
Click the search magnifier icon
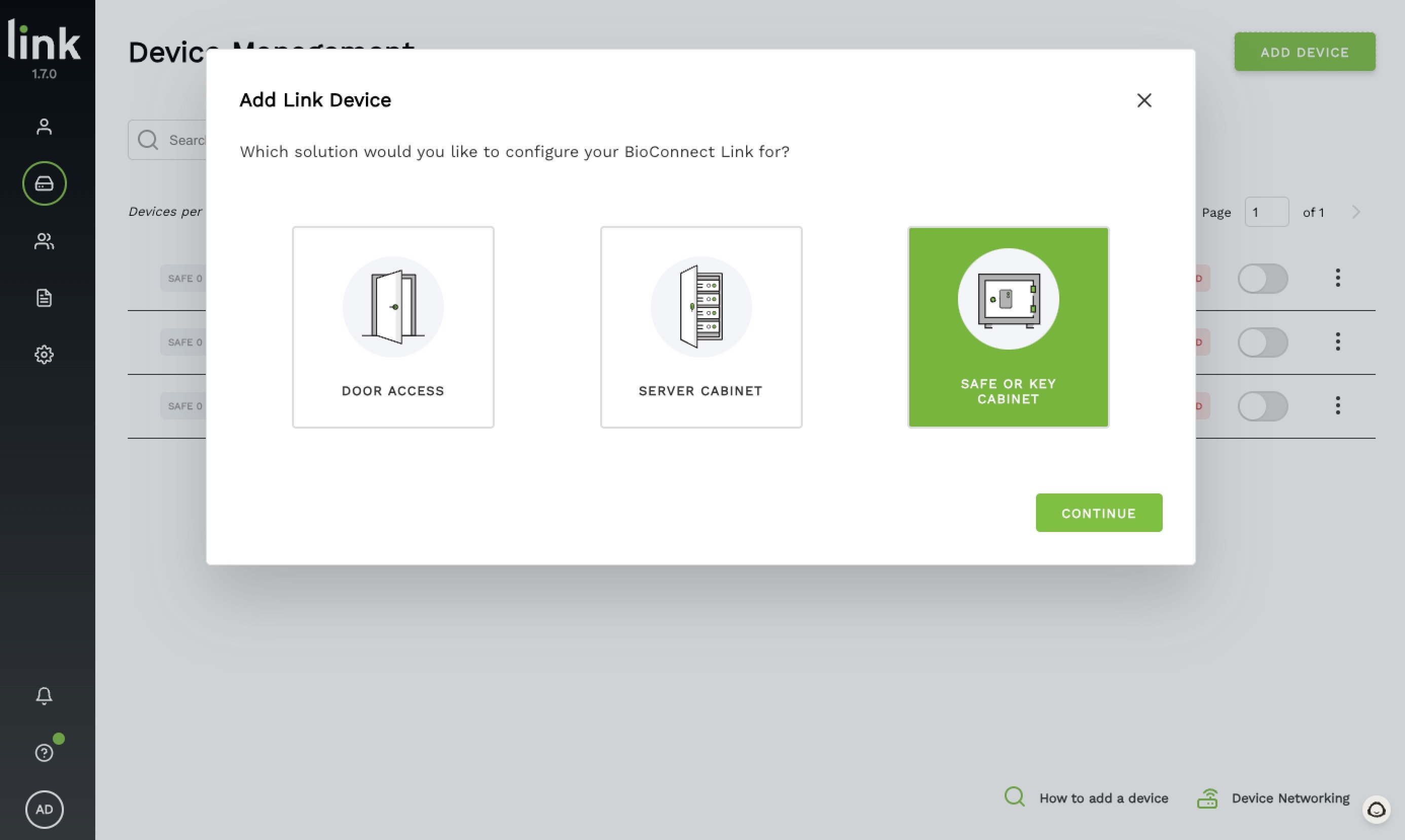pyautogui.click(x=148, y=140)
